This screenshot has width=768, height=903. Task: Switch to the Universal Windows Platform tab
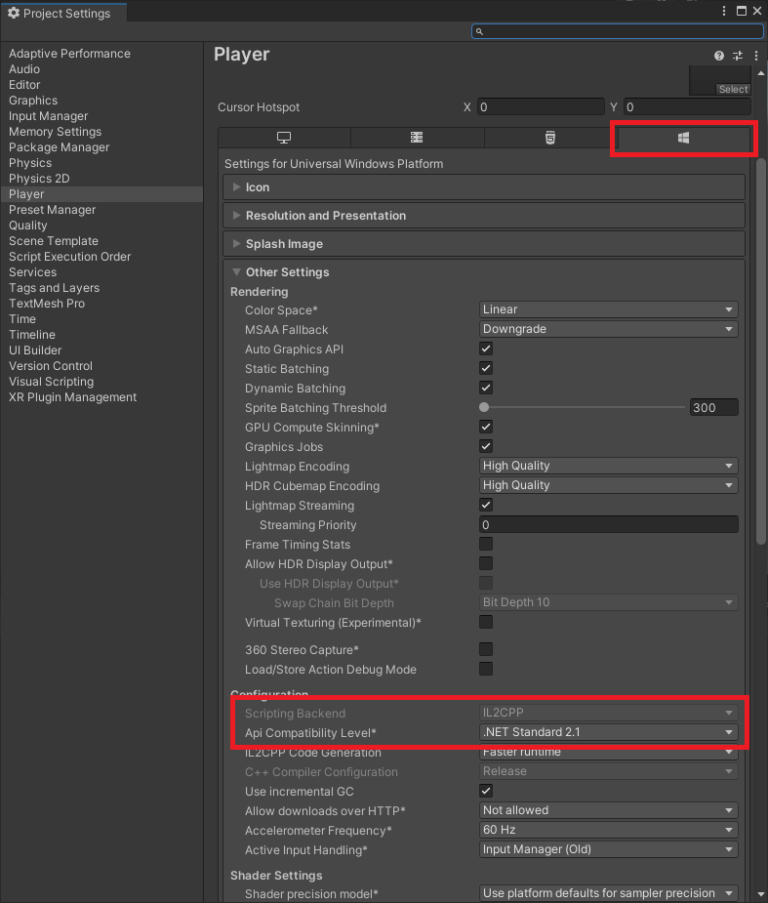click(683, 138)
